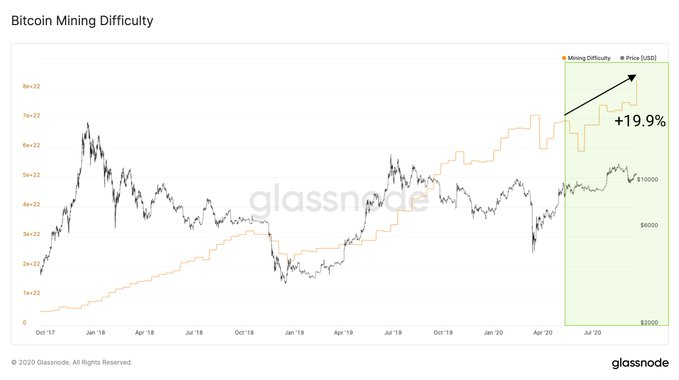Select the +19.9% annotation label
The width and height of the screenshot is (679, 380).
[x=640, y=121]
